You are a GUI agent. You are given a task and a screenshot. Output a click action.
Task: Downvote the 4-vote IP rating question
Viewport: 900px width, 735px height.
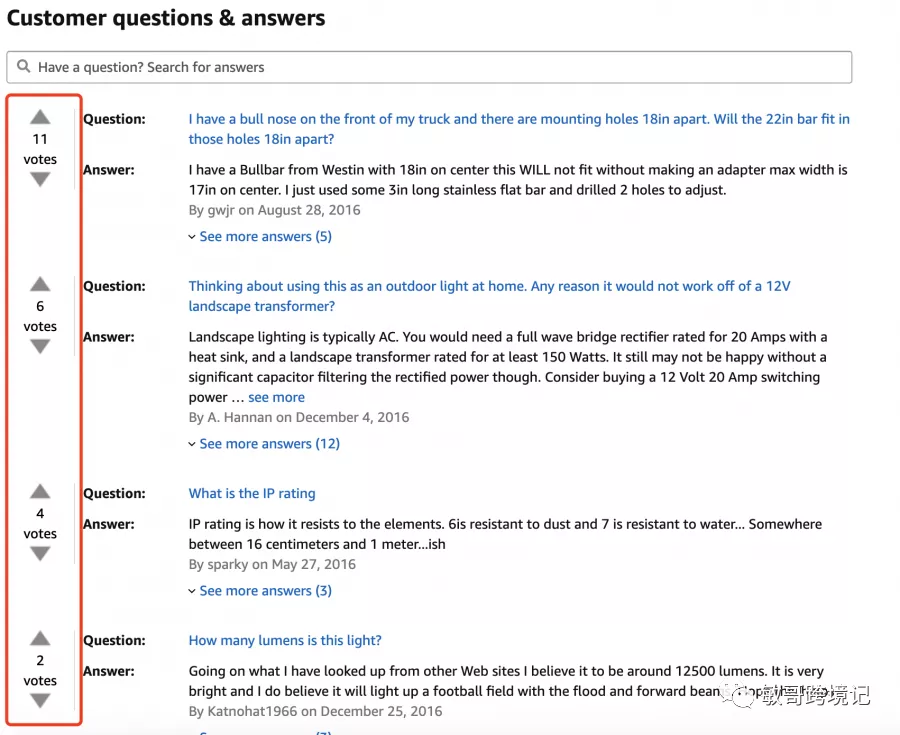[x=40, y=554]
